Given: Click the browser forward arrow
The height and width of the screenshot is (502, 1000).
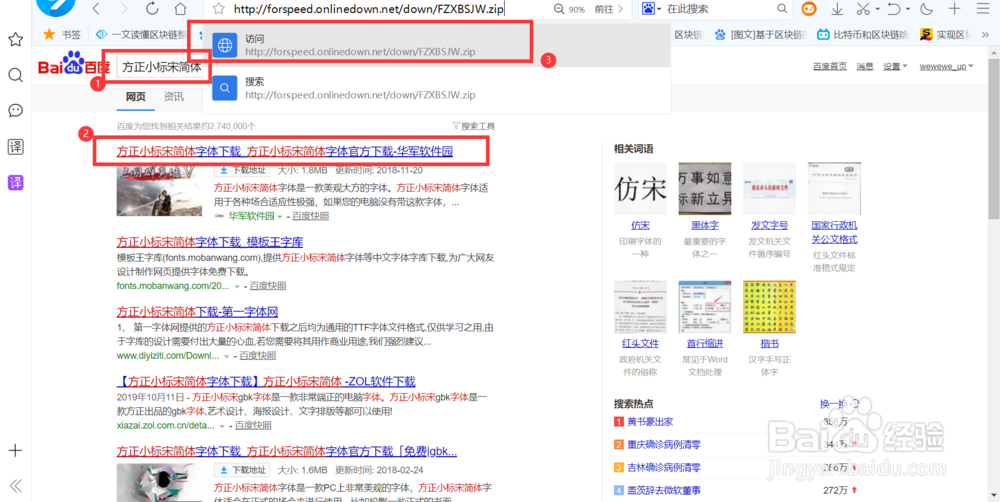Looking at the screenshot, I should pos(124,9).
